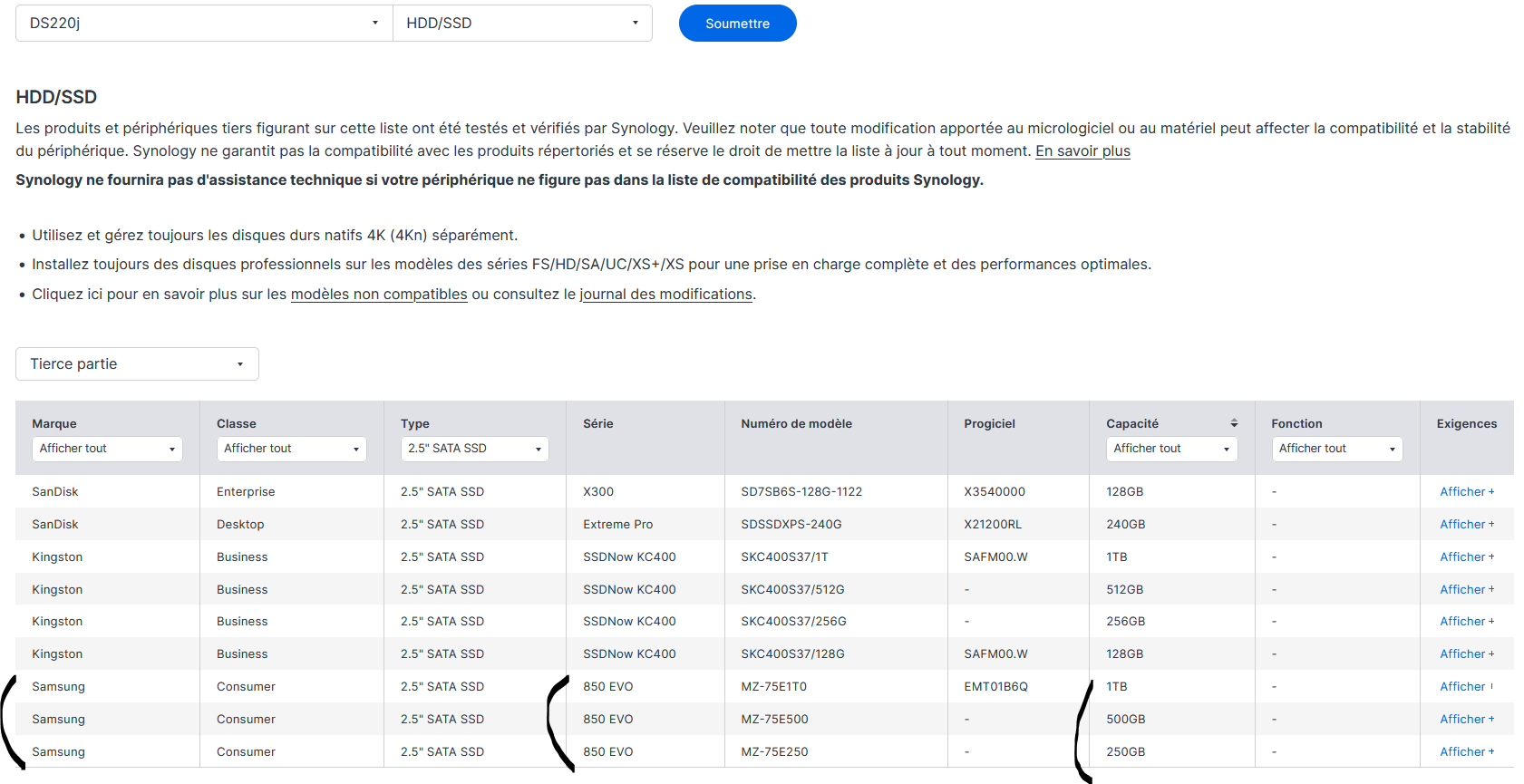Open the Classe filter dropdown
The image size is (1524, 784).
click(x=291, y=449)
